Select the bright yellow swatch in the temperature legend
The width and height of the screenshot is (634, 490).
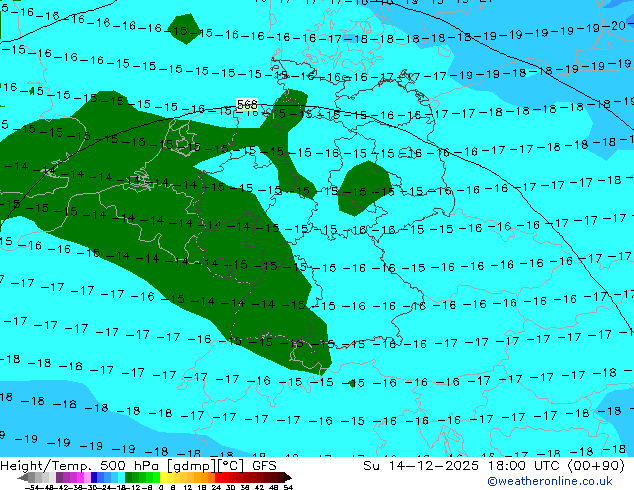[x=163, y=478]
